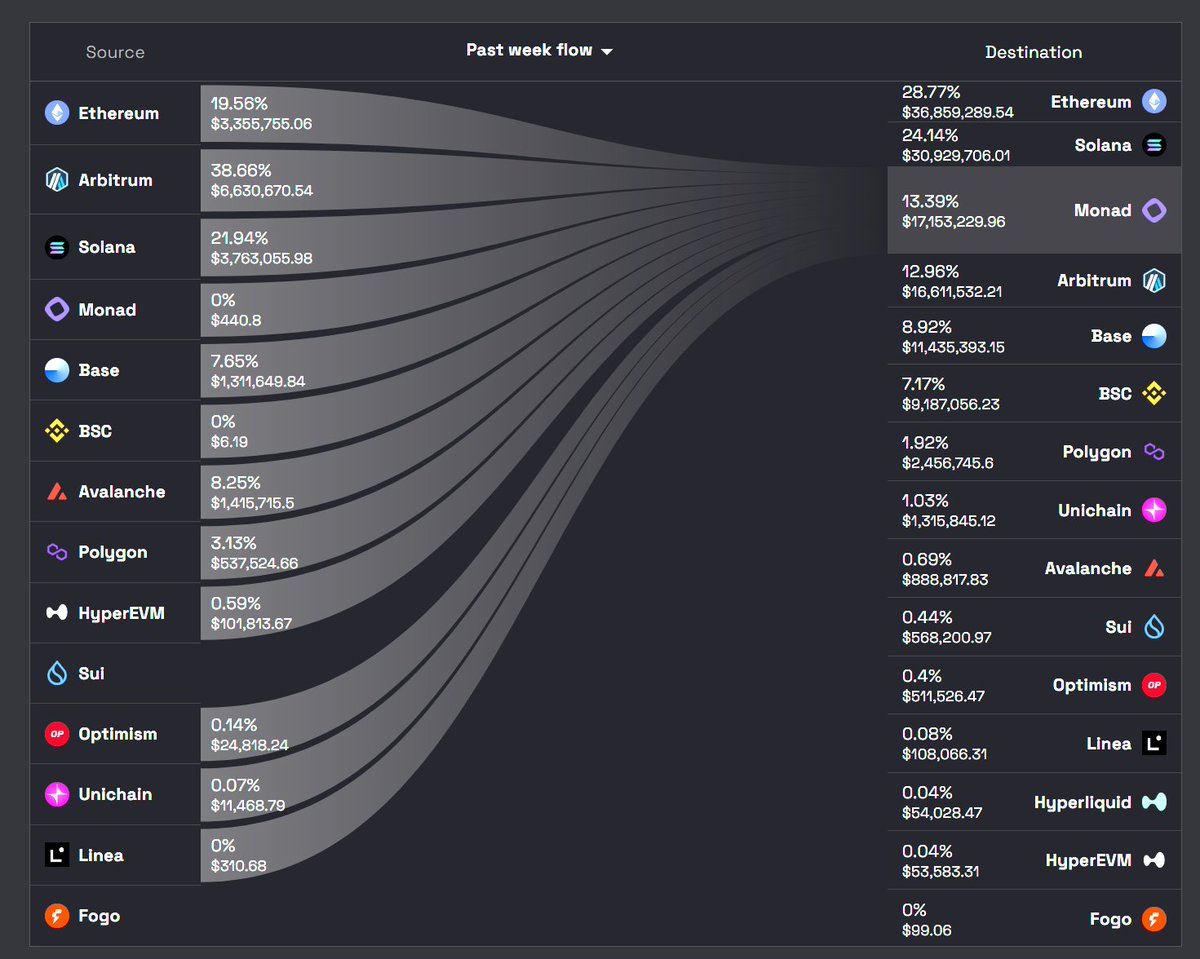The height and width of the screenshot is (959, 1200).
Task: Click the Arbitrum icon in Destination column
Action: pos(1154,280)
